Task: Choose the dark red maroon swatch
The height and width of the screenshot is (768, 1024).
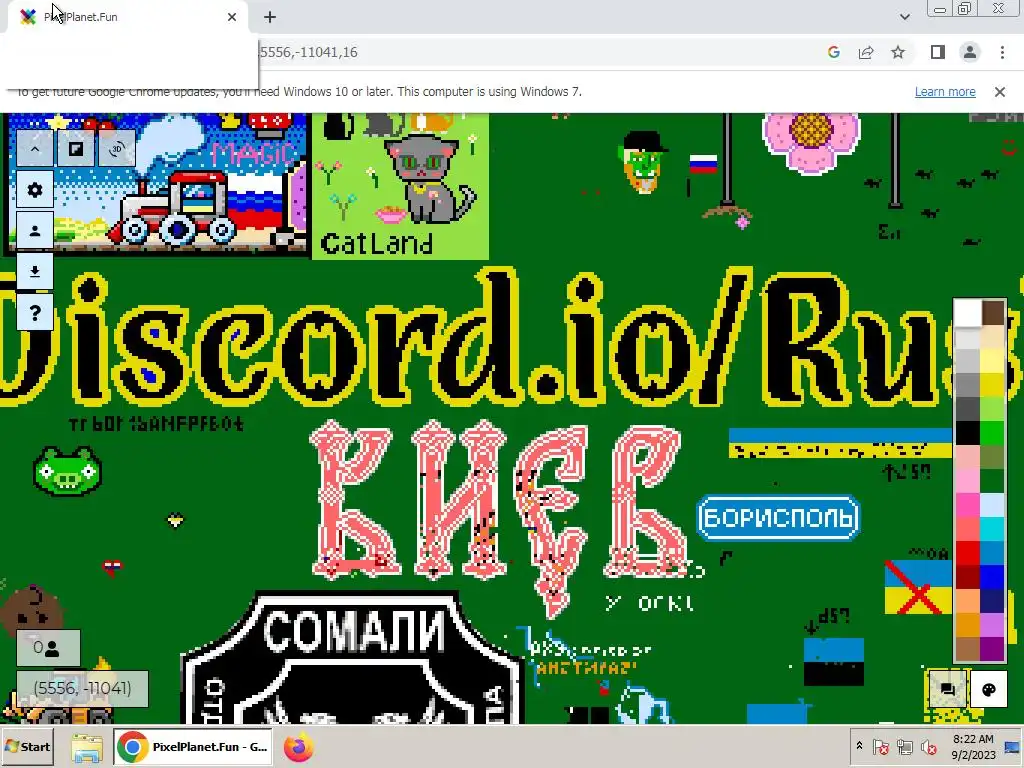Action: [968, 577]
